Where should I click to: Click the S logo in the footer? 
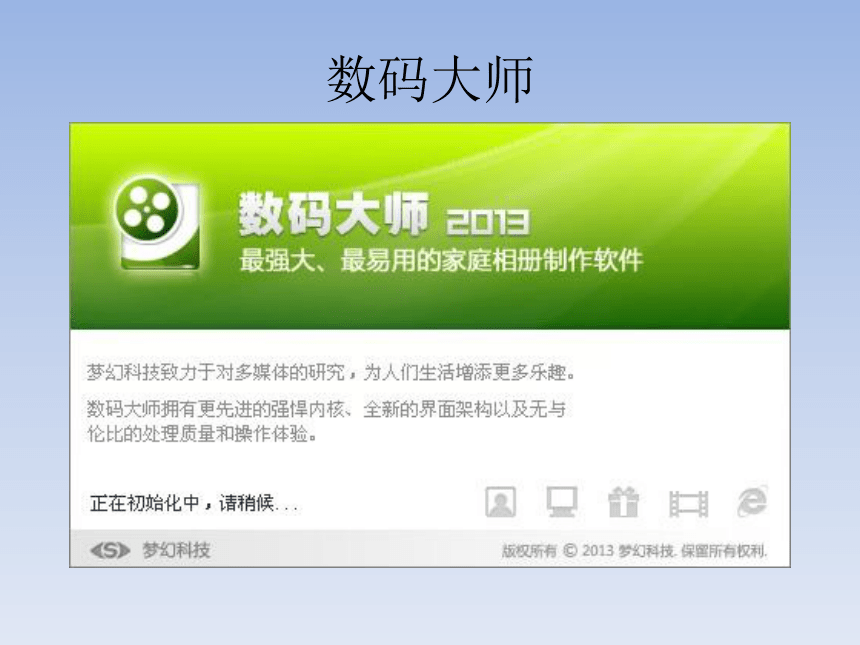point(110,550)
